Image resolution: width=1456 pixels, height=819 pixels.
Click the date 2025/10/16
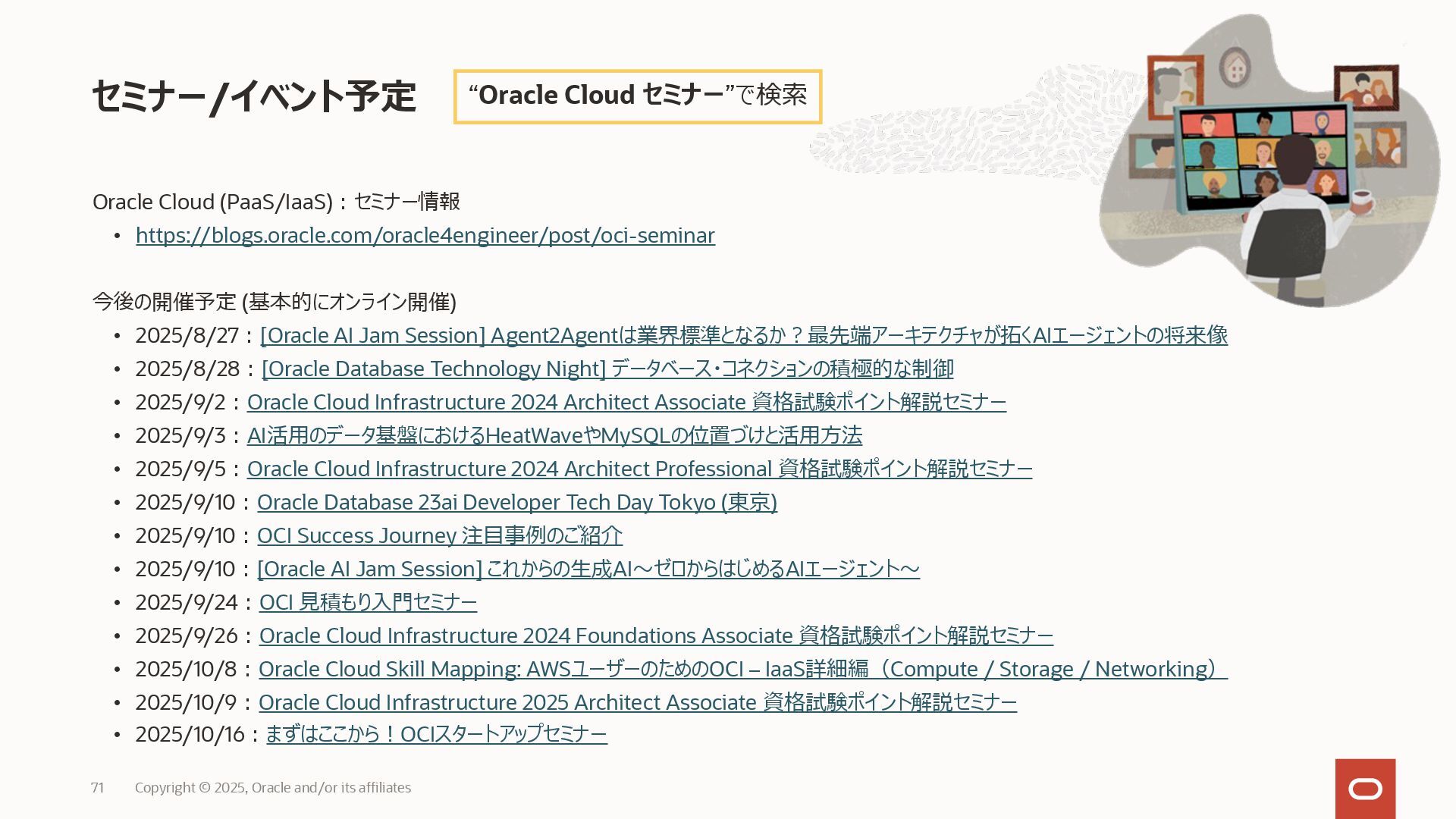pos(190,734)
